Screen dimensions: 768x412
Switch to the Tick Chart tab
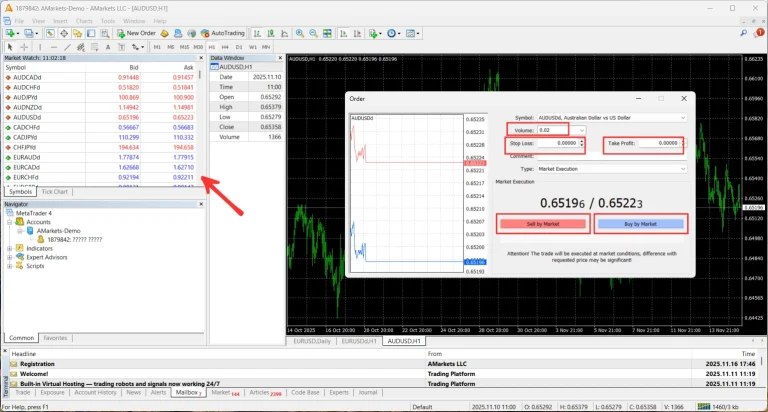click(x=54, y=192)
